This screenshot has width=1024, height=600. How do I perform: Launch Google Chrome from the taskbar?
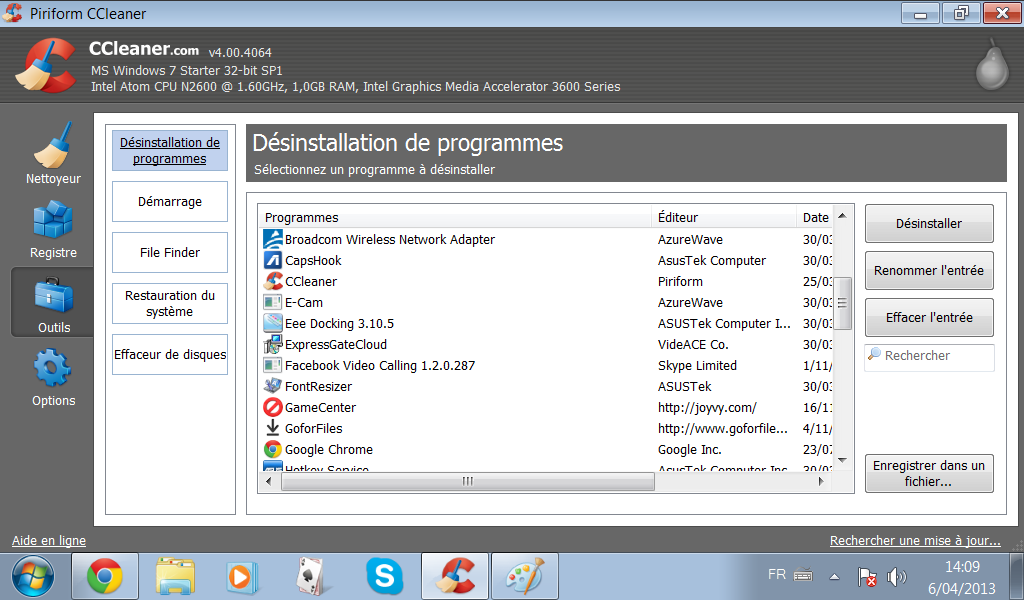pyautogui.click(x=104, y=576)
